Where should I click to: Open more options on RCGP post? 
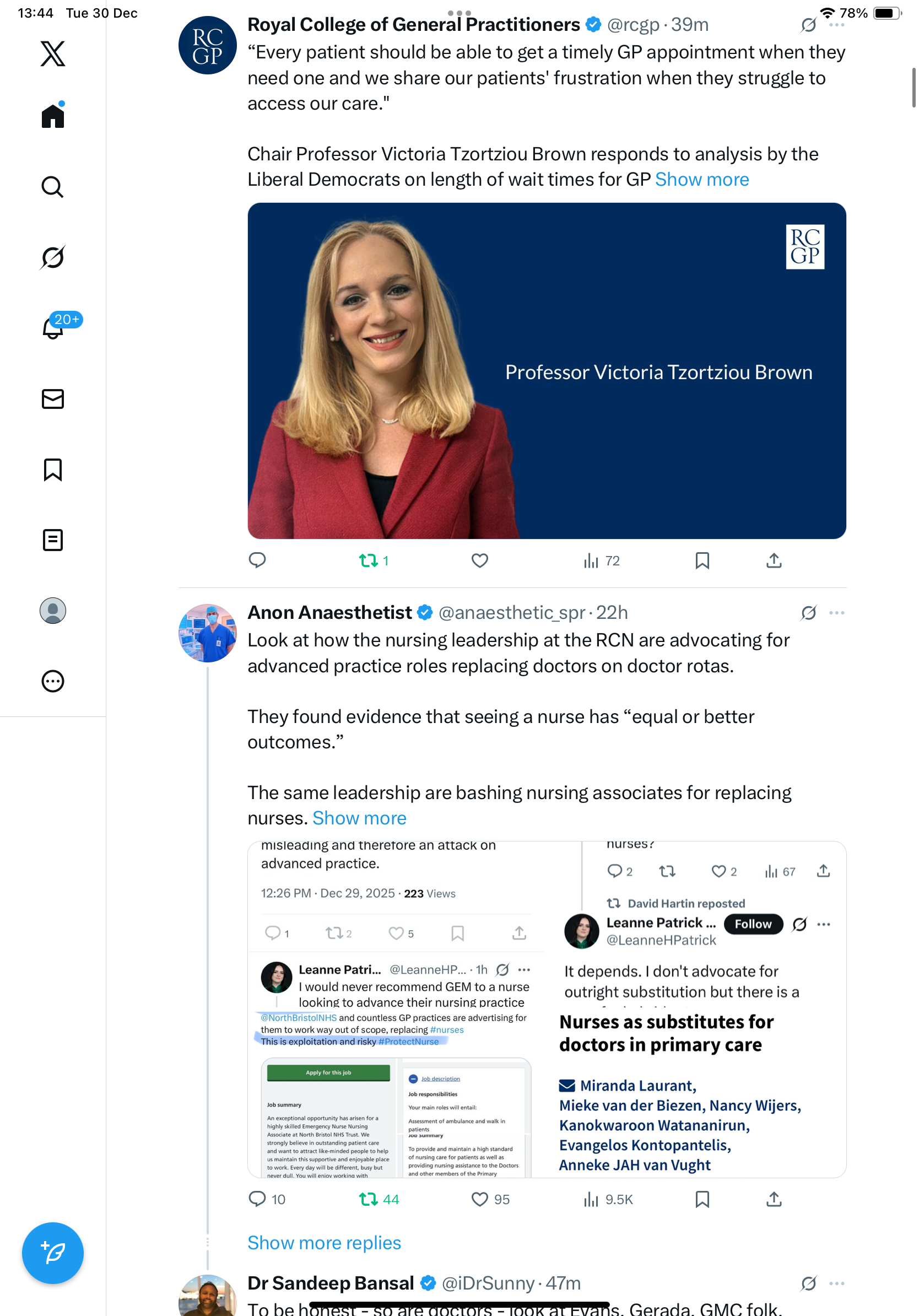point(836,25)
